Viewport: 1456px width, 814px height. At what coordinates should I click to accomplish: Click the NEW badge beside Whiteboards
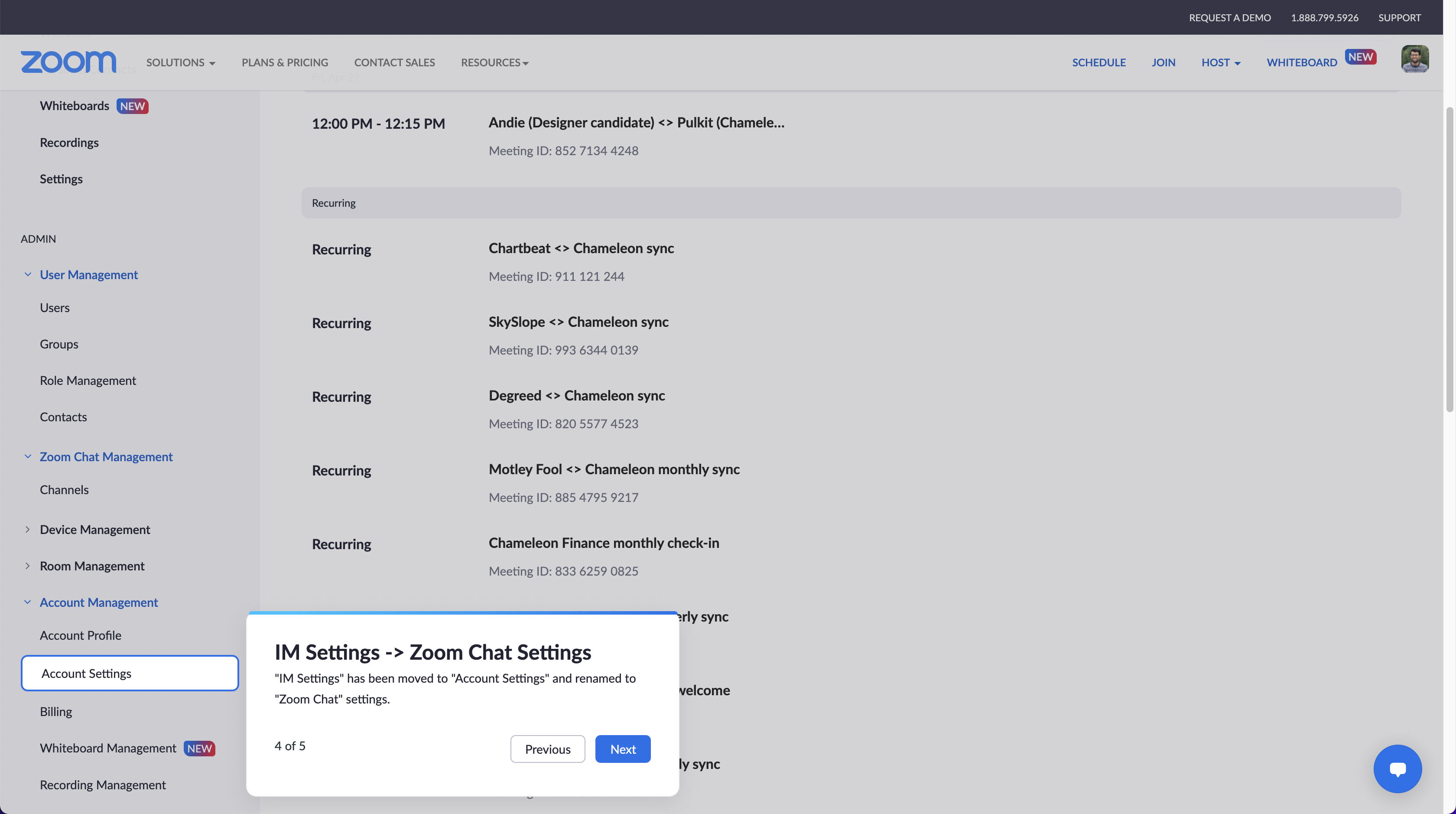132,106
